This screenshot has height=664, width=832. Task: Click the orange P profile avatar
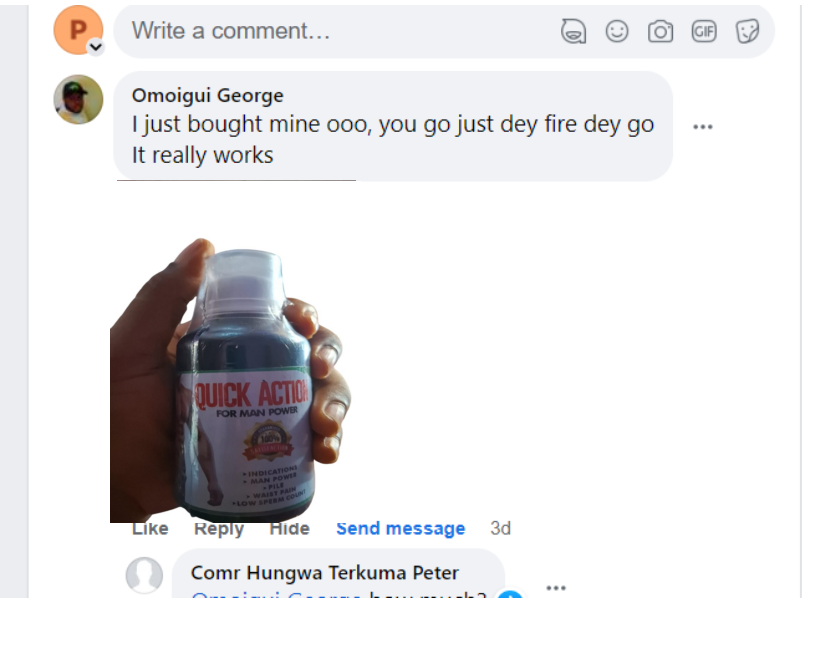(78, 30)
